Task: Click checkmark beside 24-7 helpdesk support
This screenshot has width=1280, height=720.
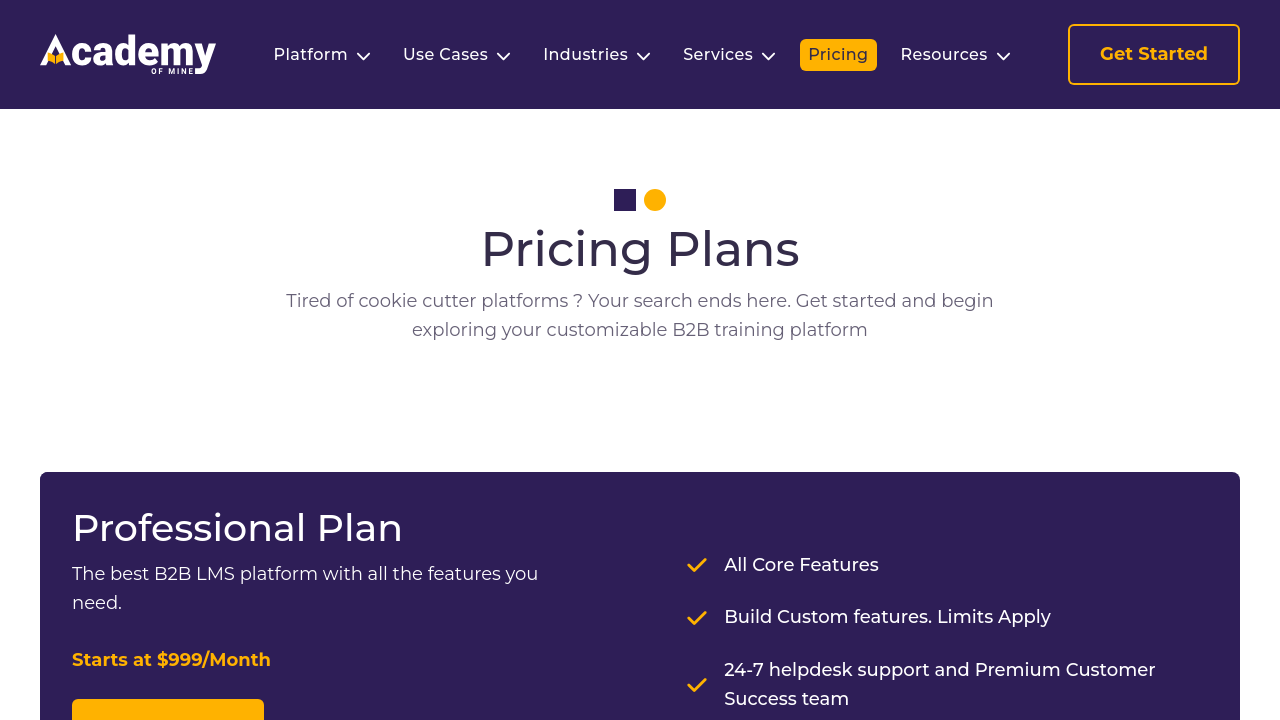Action: point(697,685)
